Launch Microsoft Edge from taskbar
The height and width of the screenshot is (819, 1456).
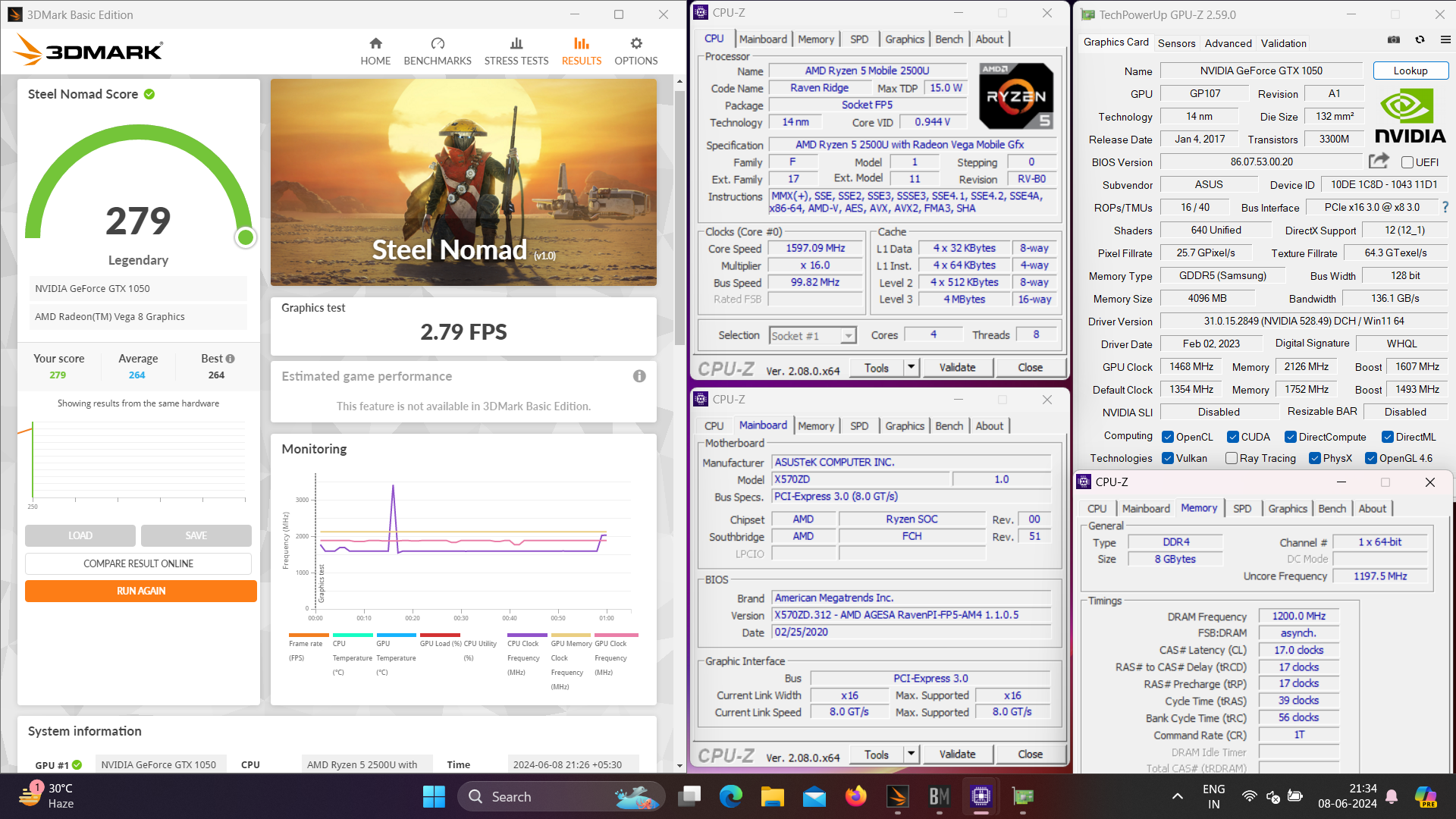pyautogui.click(x=731, y=796)
